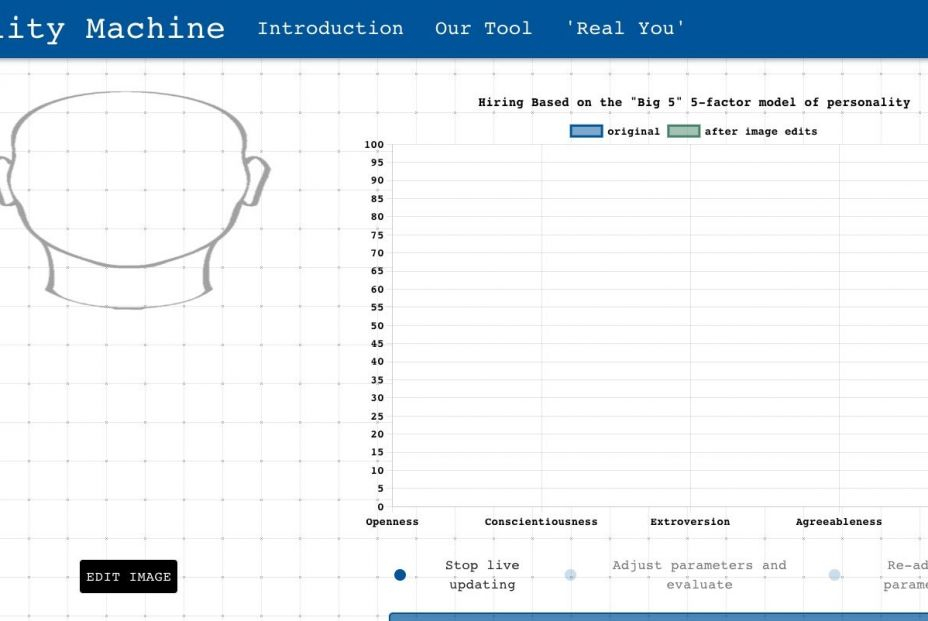The image size is (928, 621).
Task: Click the Openness axis label
Action: [392, 522]
